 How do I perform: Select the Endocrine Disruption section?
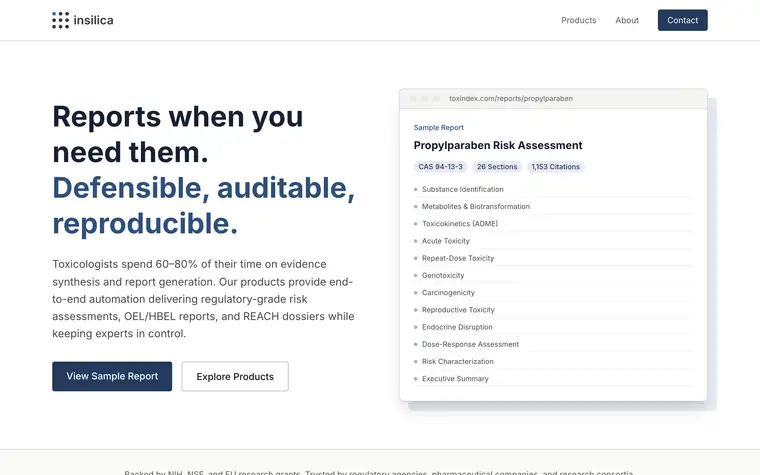553,327
